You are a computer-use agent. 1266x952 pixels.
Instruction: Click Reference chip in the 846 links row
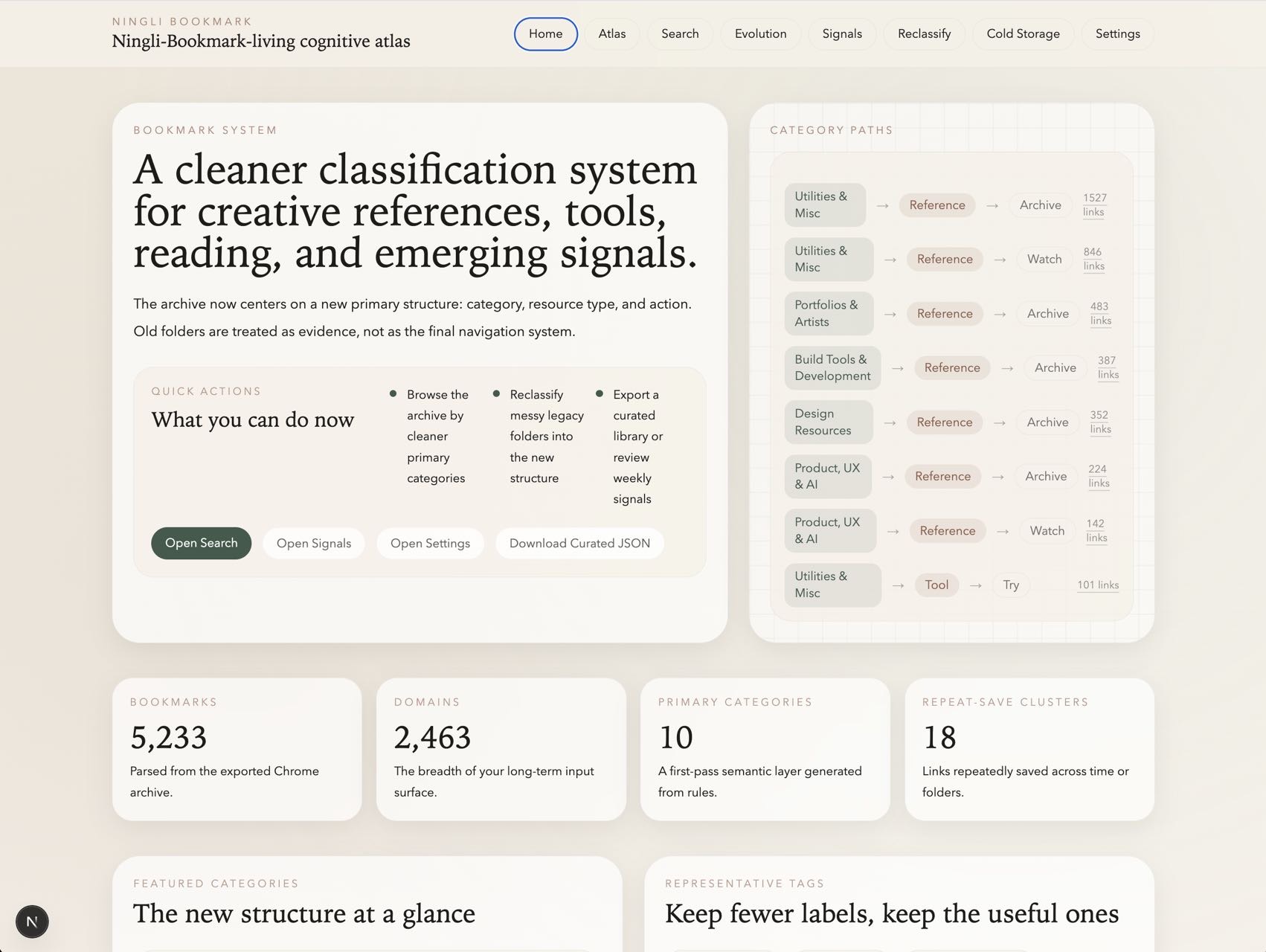pos(945,260)
